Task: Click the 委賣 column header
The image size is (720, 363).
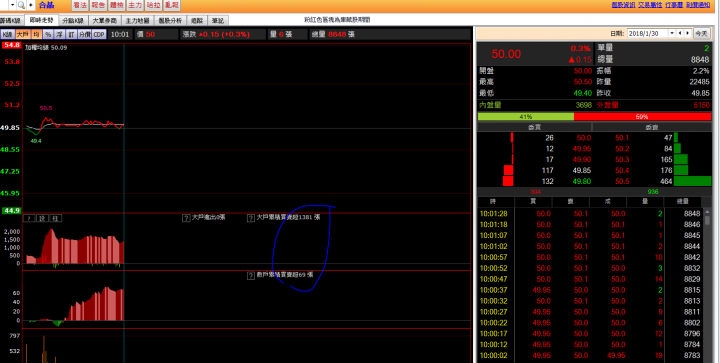Action: [652, 127]
